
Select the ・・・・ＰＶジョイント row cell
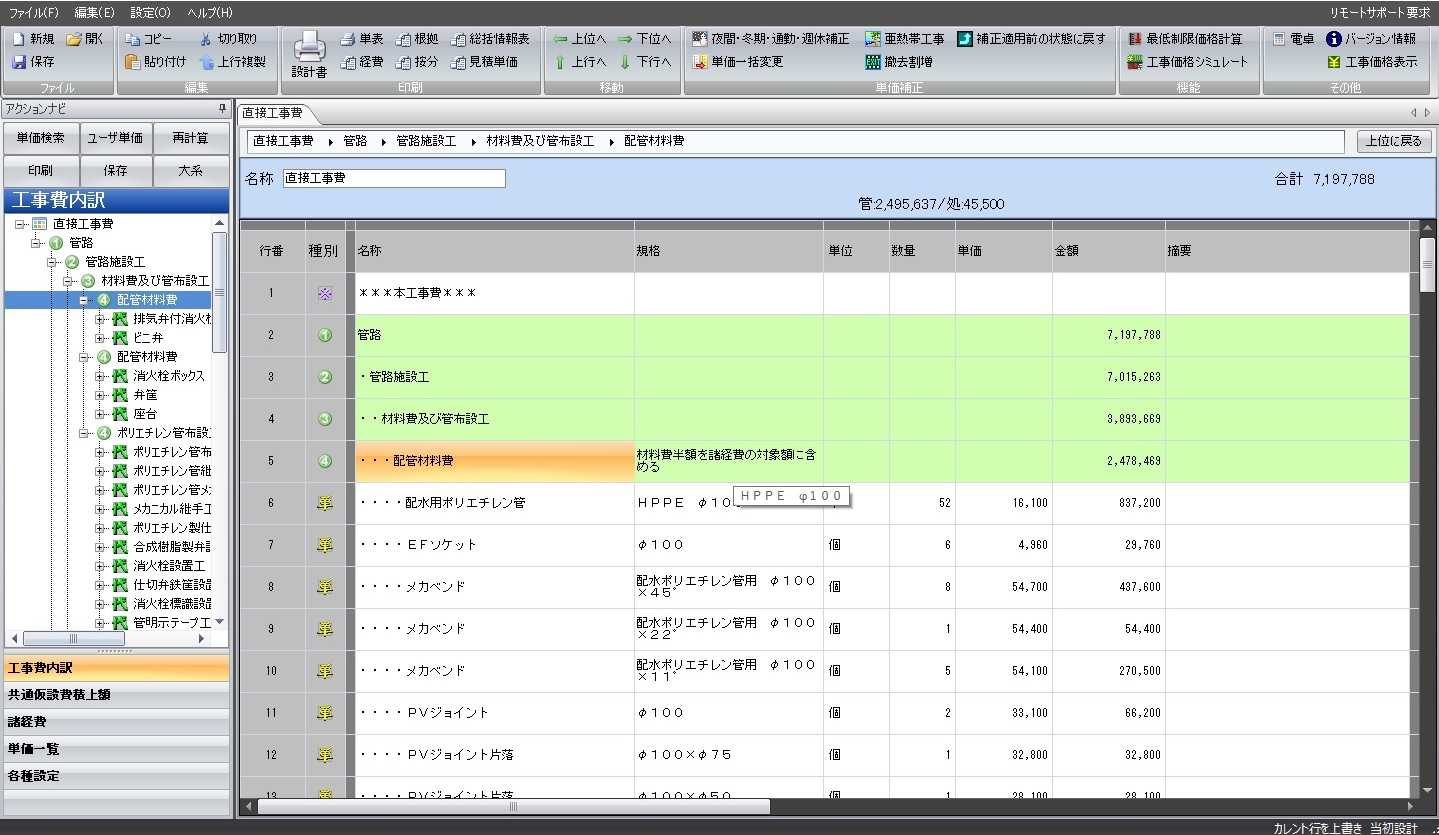[495, 713]
